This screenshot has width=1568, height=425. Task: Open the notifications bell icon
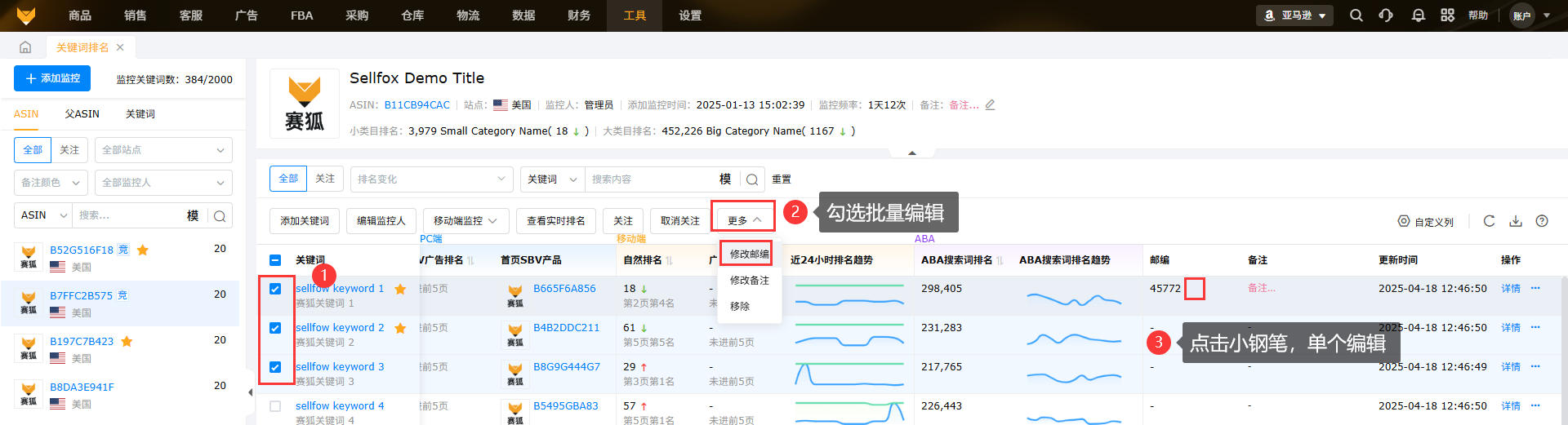(1419, 15)
